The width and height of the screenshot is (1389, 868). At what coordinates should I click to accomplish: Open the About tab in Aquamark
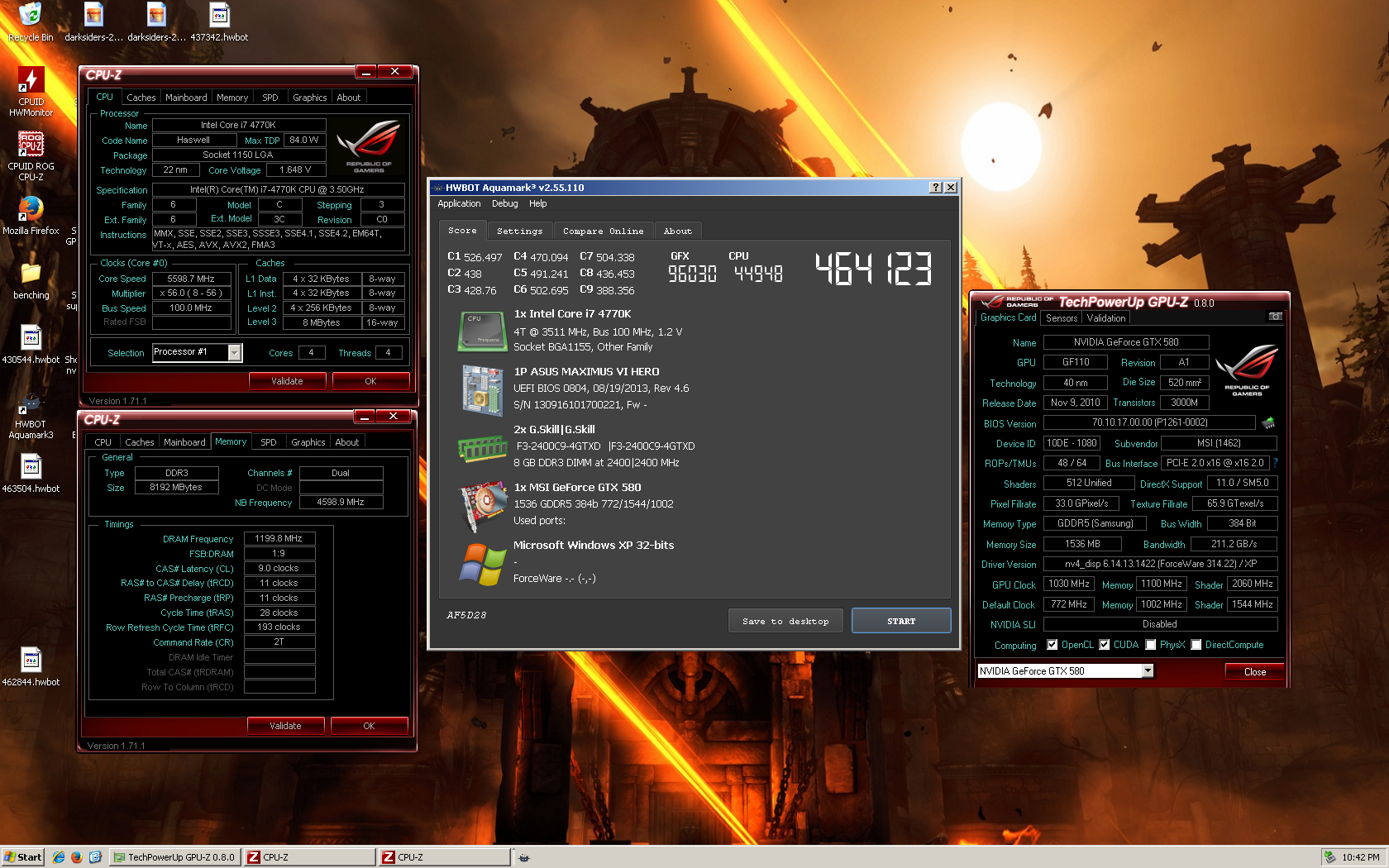click(678, 231)
